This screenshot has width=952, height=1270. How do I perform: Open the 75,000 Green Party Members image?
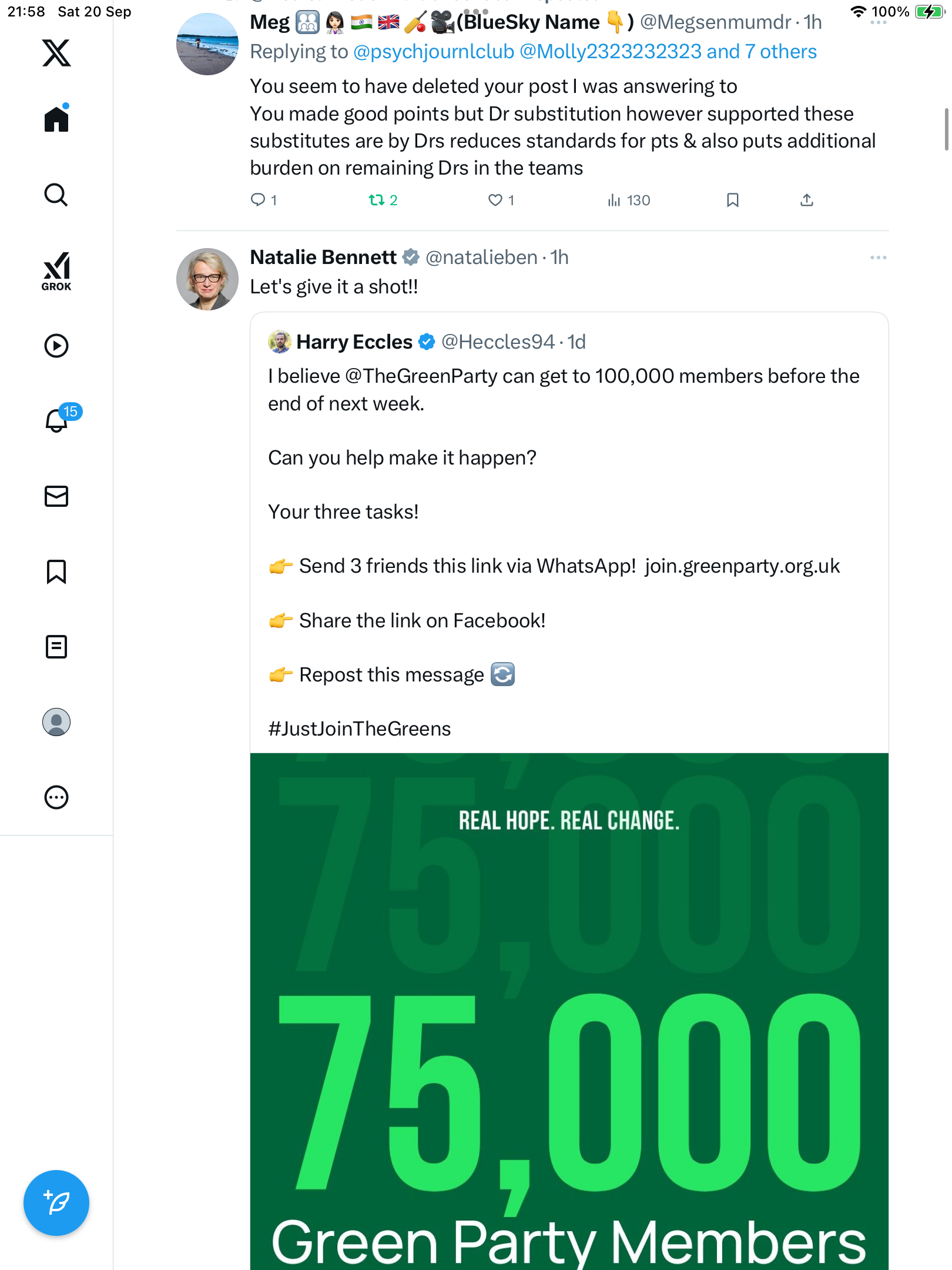click(569, 1011)
